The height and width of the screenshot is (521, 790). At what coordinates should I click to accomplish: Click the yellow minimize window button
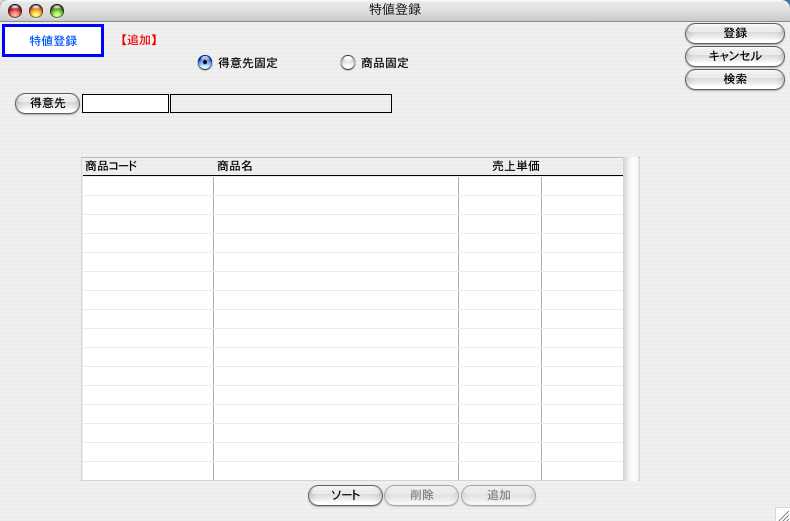pos(36,11)
